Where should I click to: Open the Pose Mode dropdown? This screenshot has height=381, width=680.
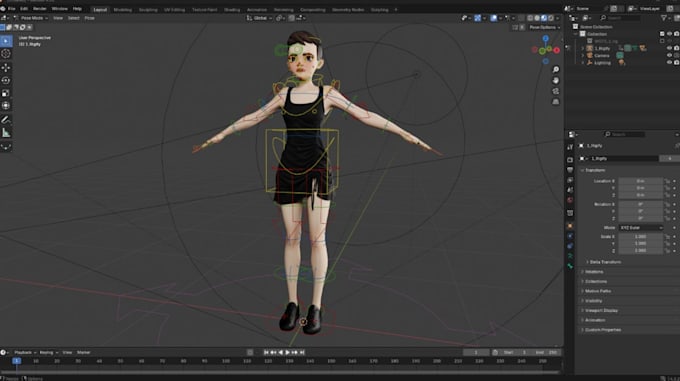coord(32,18)
